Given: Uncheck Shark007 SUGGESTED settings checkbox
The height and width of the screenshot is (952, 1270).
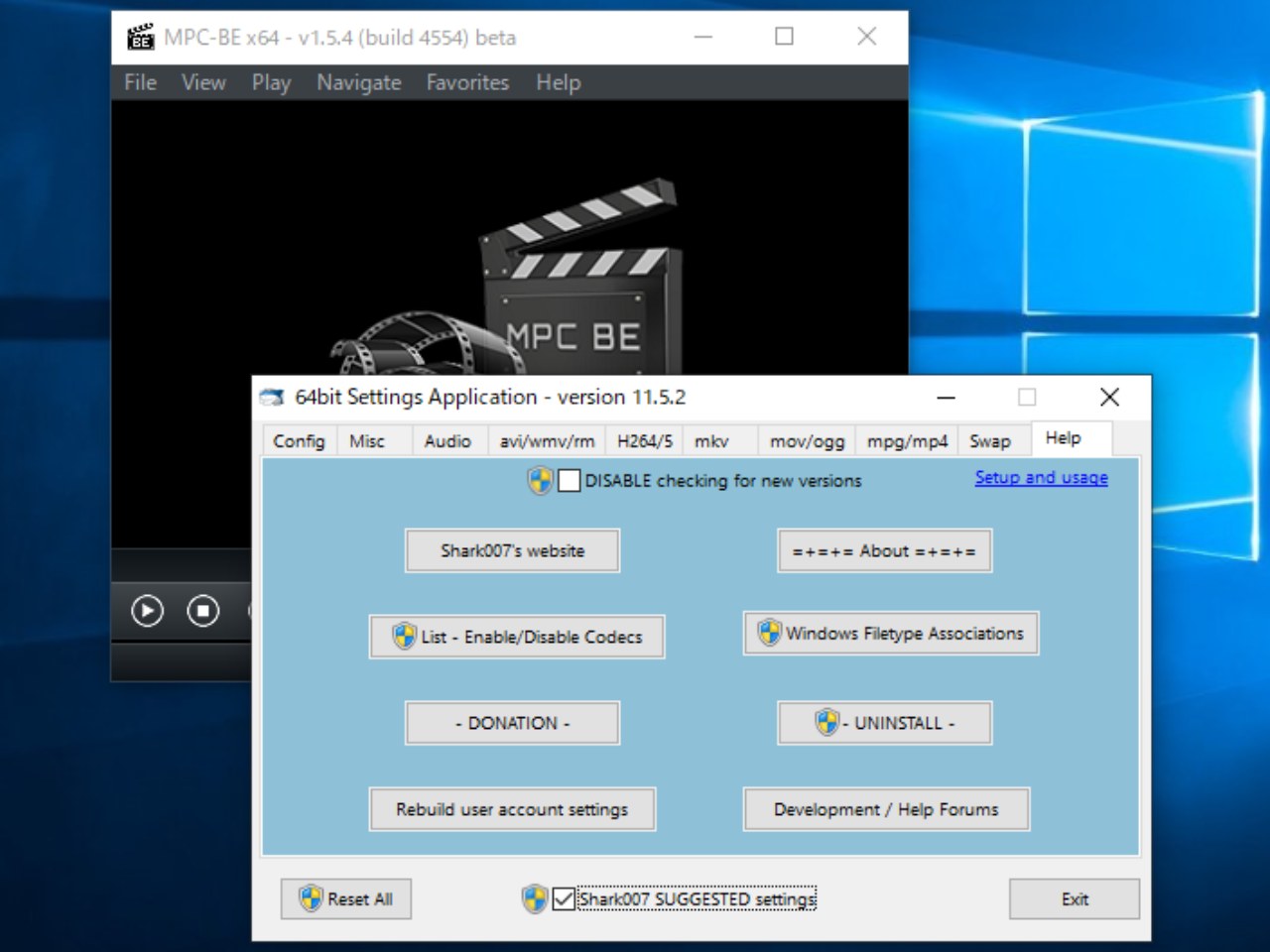Looking at the screenshot, I should (564, 899).
